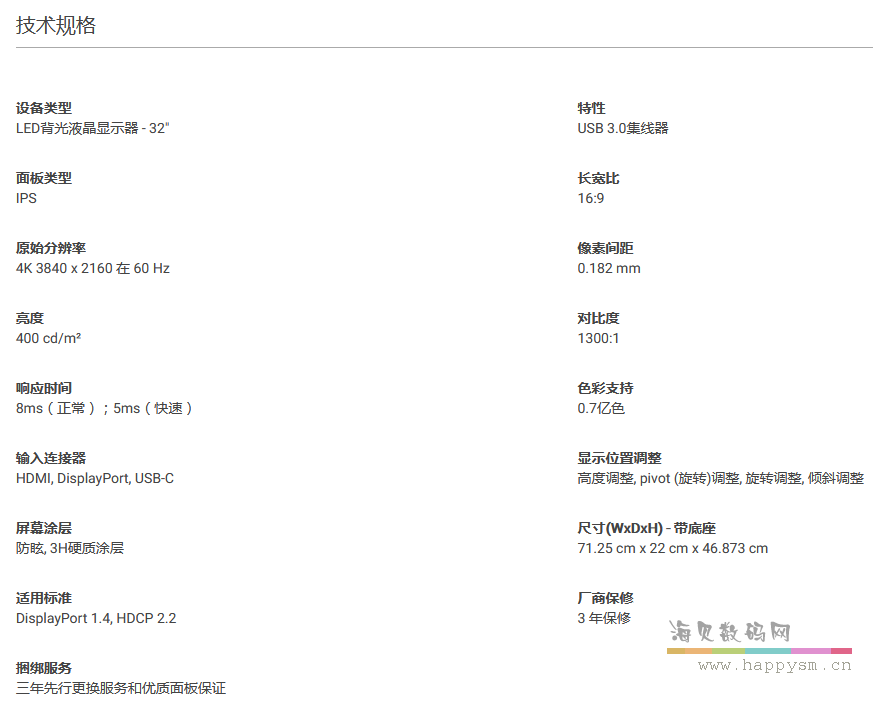Click the USB 3.0集线器 value
The image size is (873, 717).
pos(623,129)
